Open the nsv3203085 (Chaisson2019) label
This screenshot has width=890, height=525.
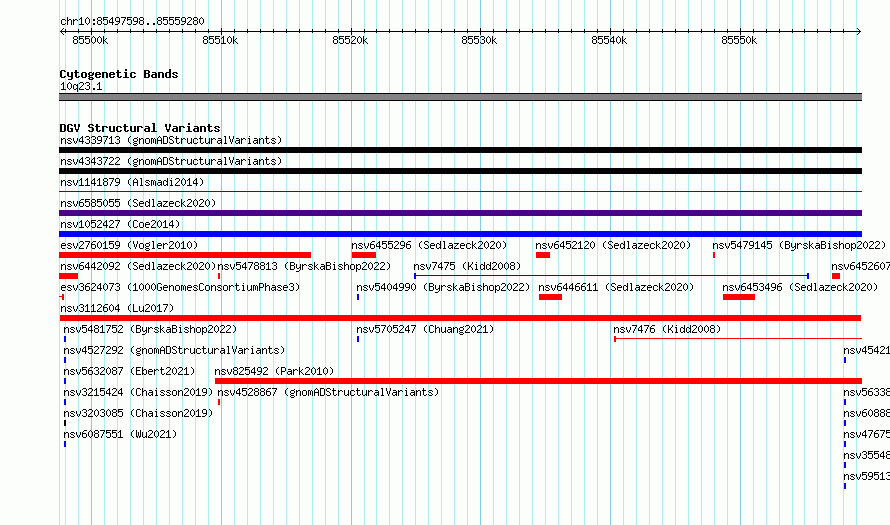click(138, 413)
